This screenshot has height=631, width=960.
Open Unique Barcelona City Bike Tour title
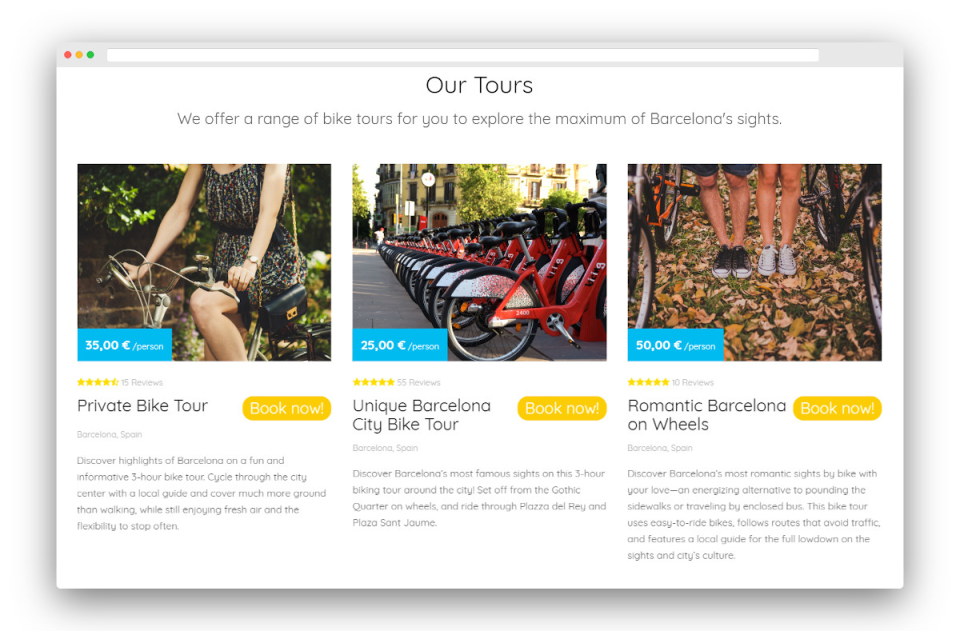pyautogui.click(x=422, y=415)
